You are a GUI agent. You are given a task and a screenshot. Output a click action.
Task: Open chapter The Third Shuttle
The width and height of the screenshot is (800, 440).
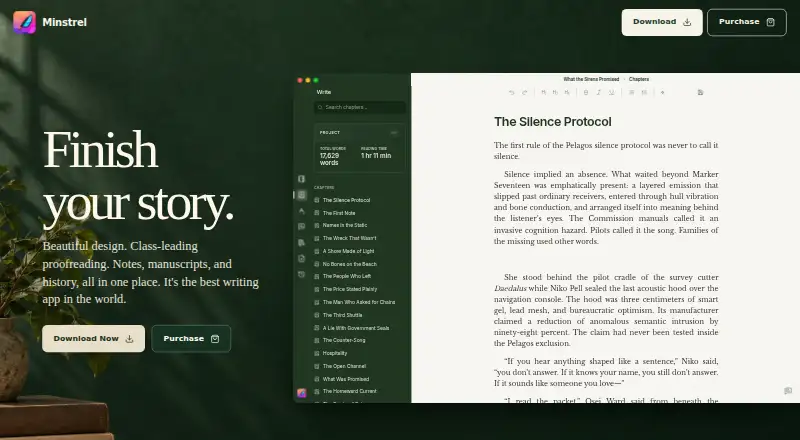tap(359, 315)
